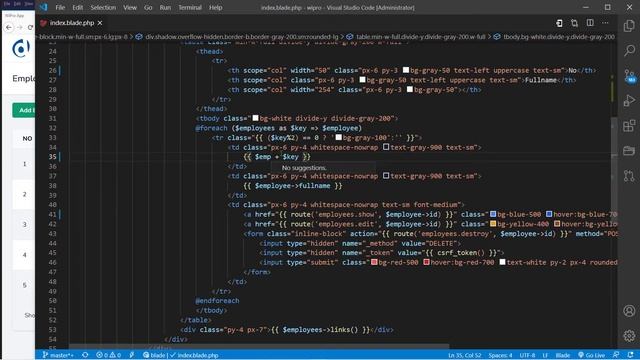Click Ln 35, Col 52 to go to line
Viewport: 640px width, 360px height.
point(464,355)
